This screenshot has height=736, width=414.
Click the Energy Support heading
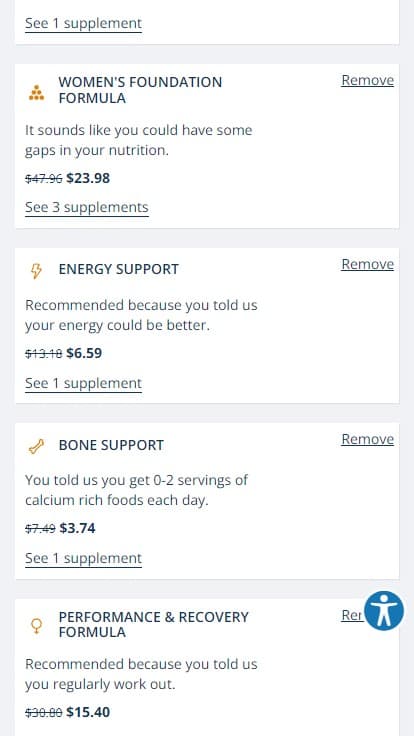tap(119, 269)
